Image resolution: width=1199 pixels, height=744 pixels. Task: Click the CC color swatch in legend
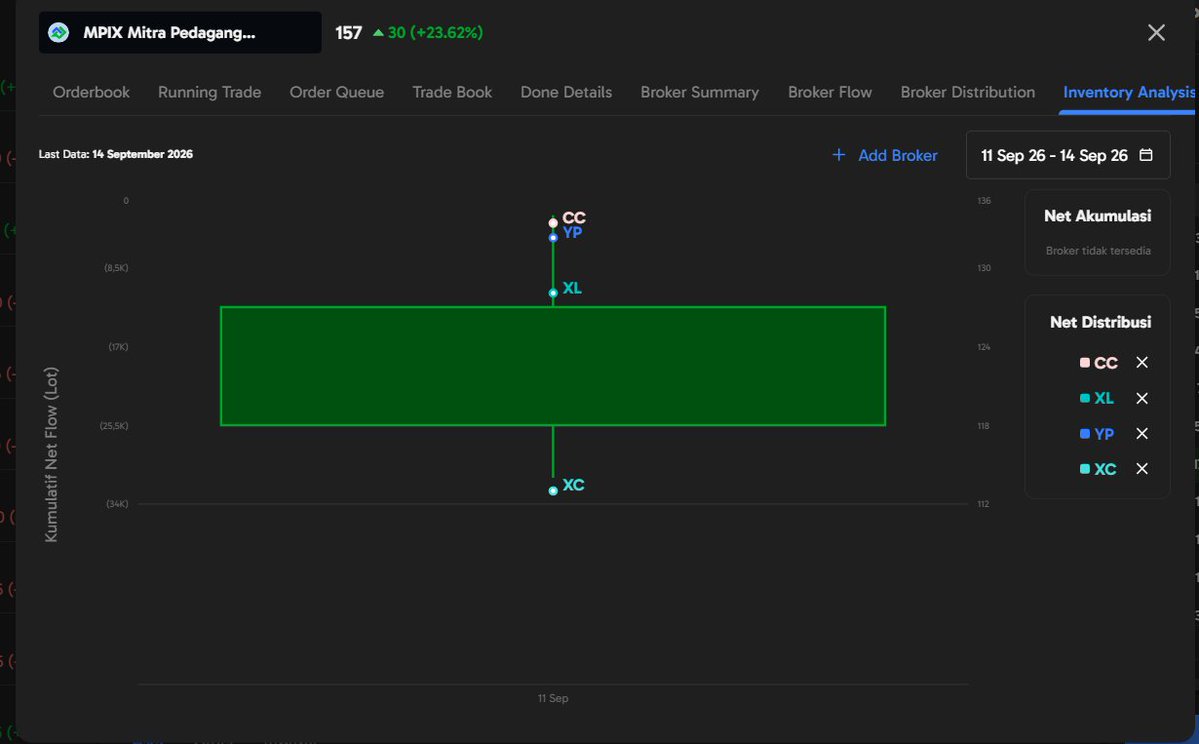[x=1084, y=362]
